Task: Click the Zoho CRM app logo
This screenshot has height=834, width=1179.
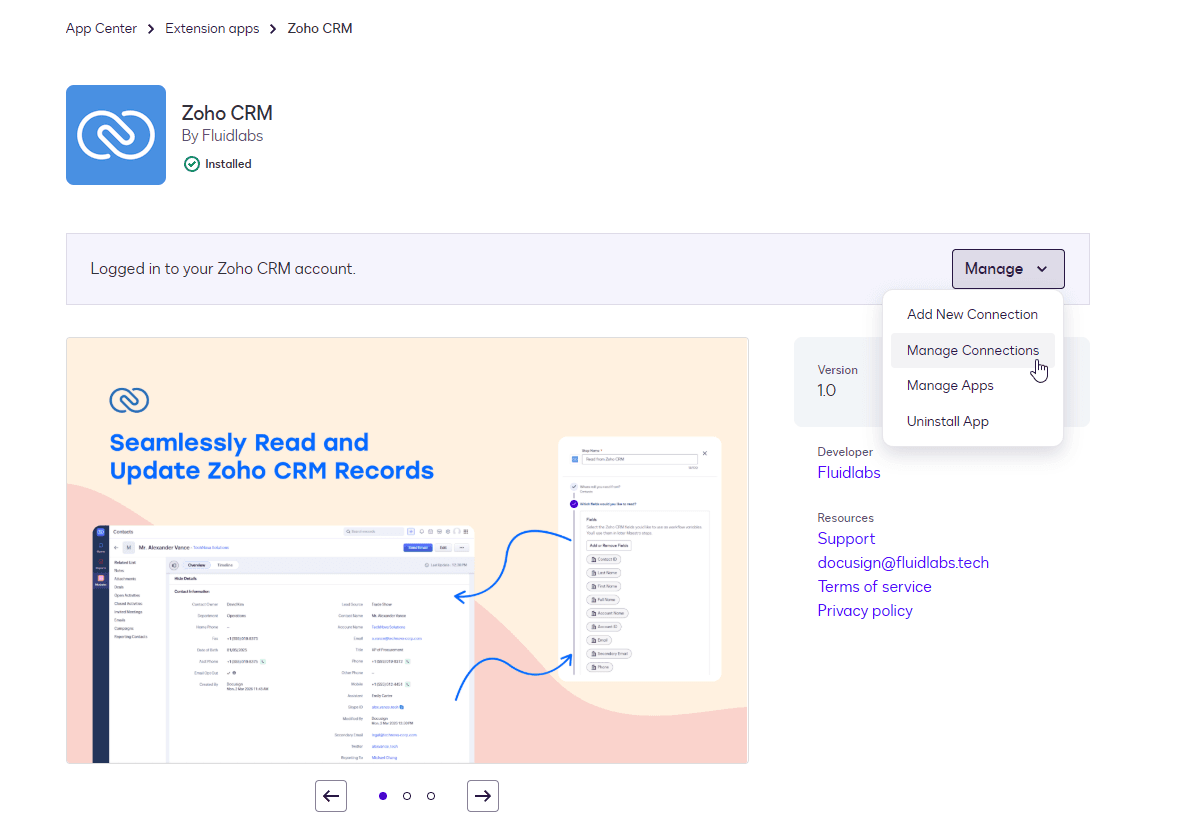Action: 116,135
